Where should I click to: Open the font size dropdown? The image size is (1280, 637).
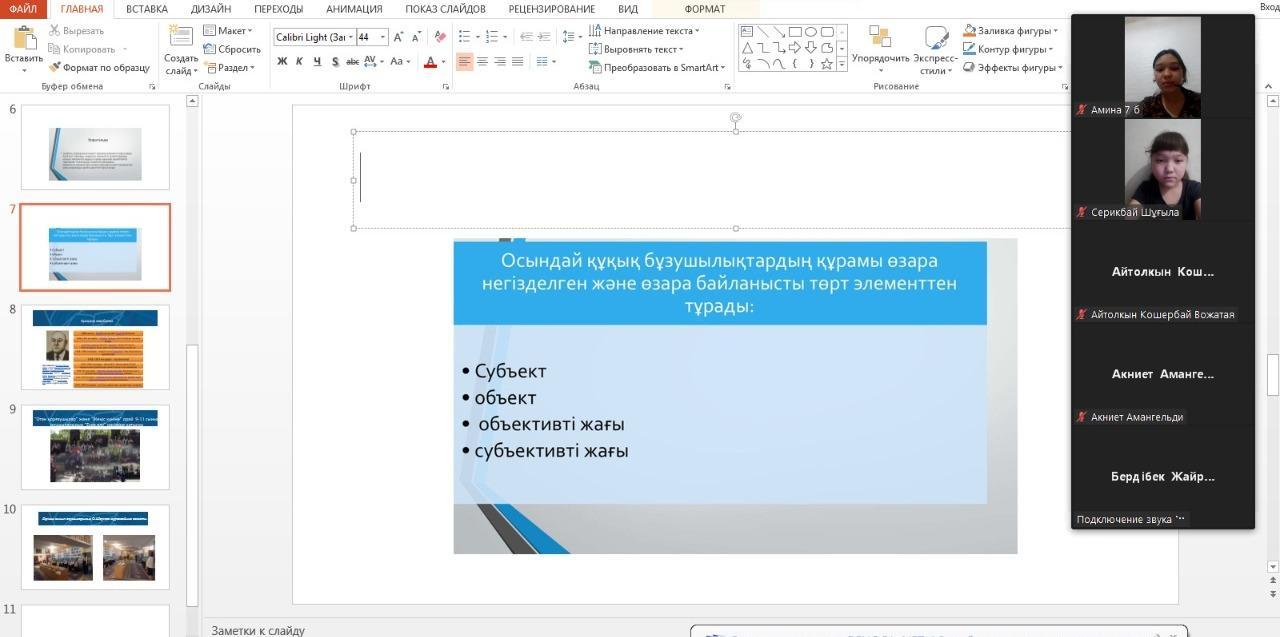click(x=382, y=37)
